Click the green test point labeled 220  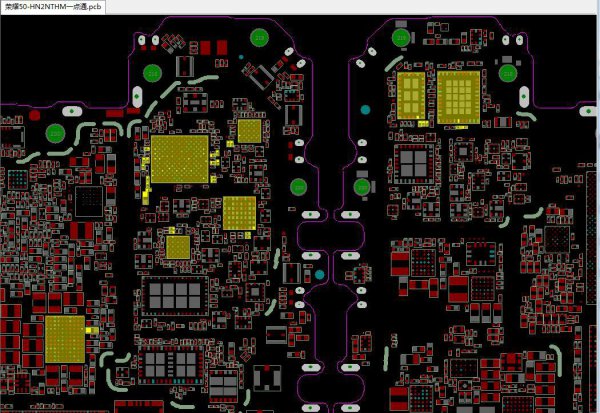coord(55,132)
